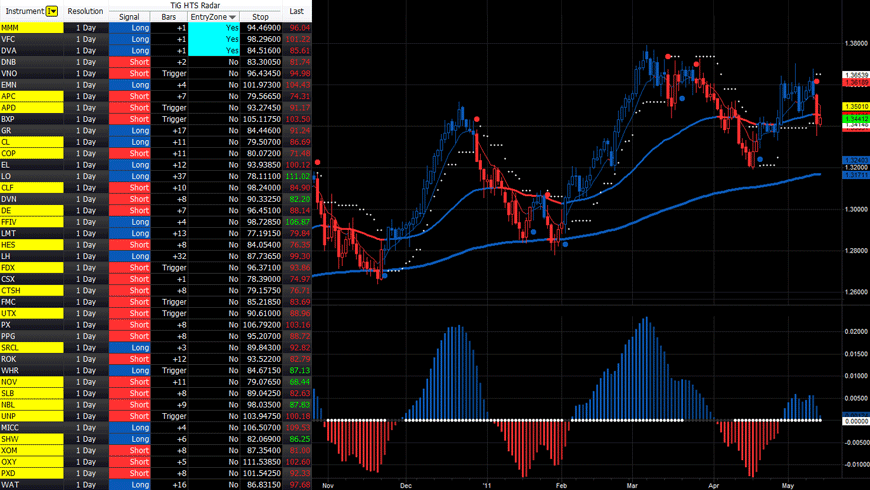Click the Bars column header
This screenshot has width=870, height=490.
[169, 17]
